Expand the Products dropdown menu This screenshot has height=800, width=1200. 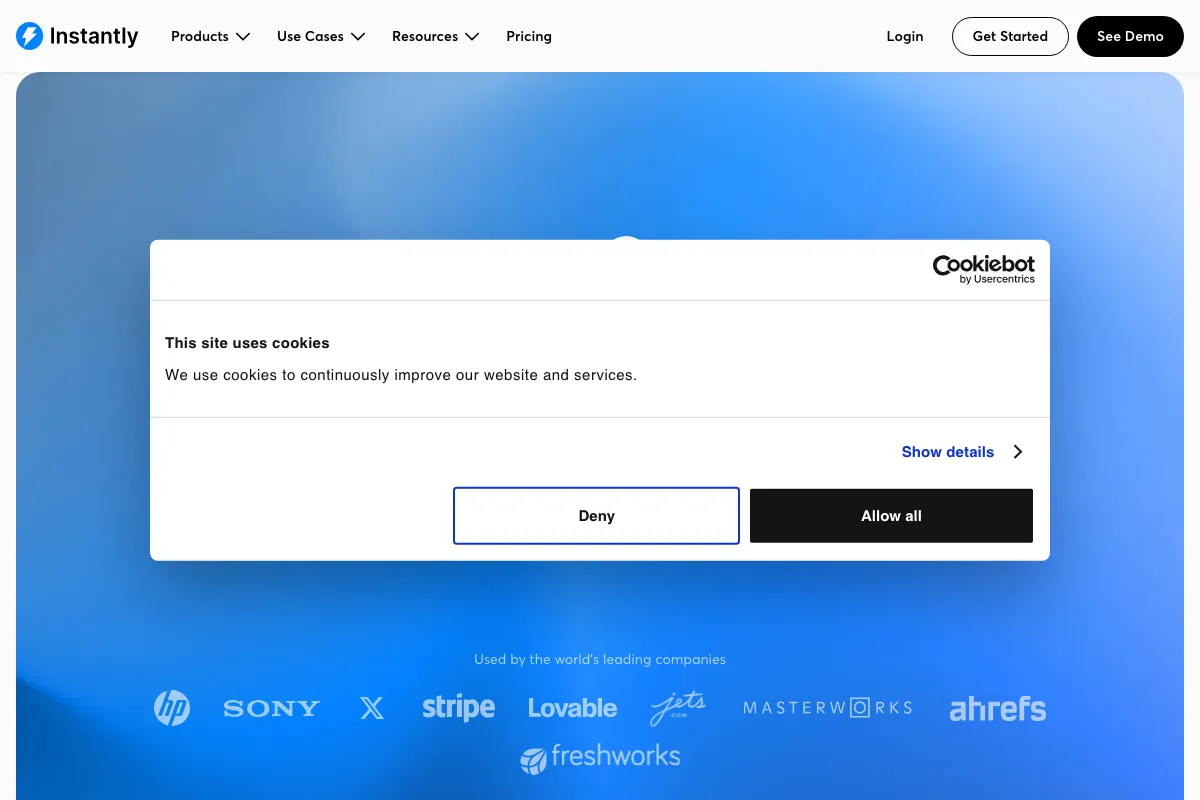pyautogui.click(x=210, y=36)
